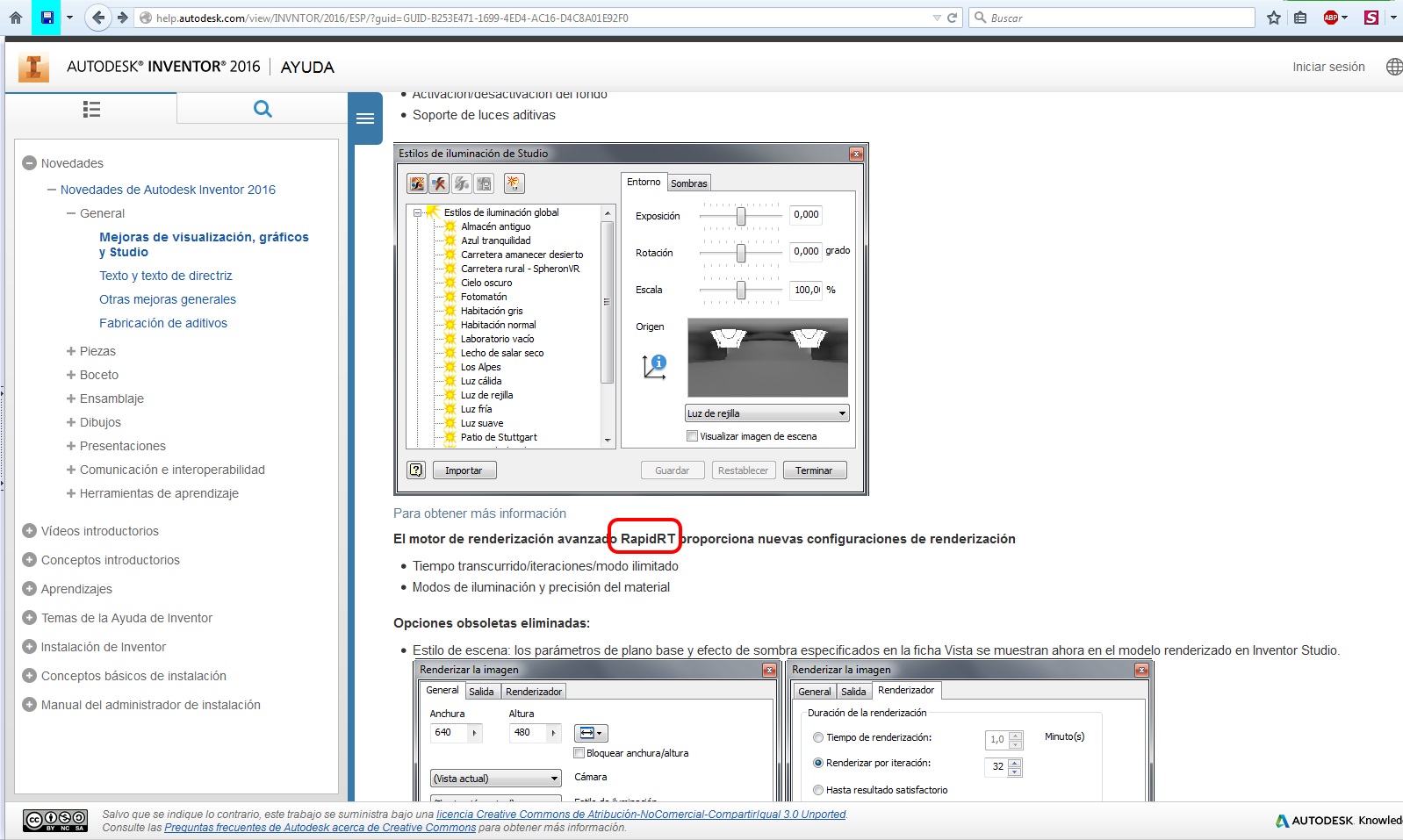Viewport: 1403px width, 840px height.
Task: Click the help question mark button
Action: (x=416, y=470)
